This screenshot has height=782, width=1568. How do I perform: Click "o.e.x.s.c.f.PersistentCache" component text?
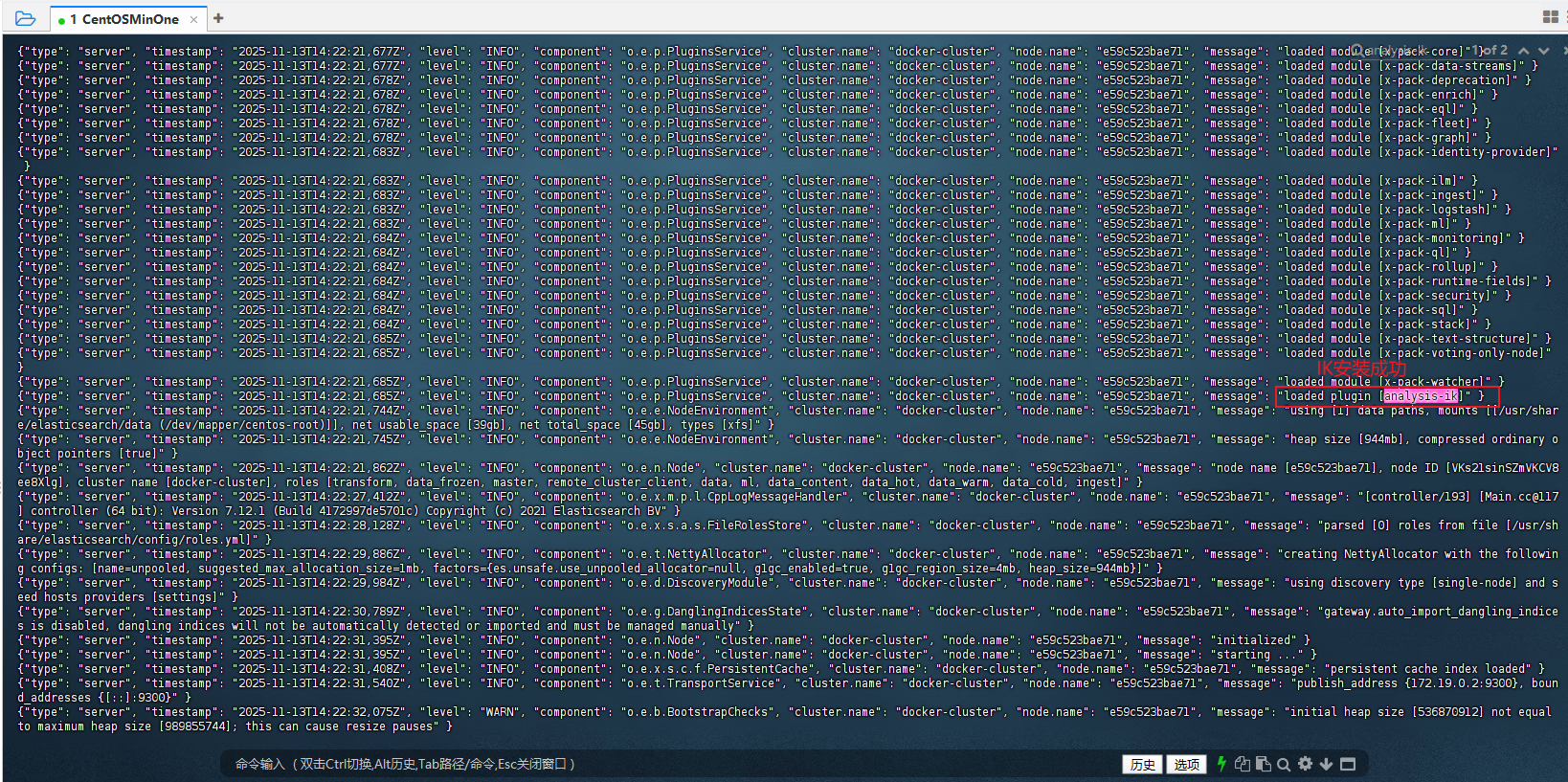pos(715,669)
